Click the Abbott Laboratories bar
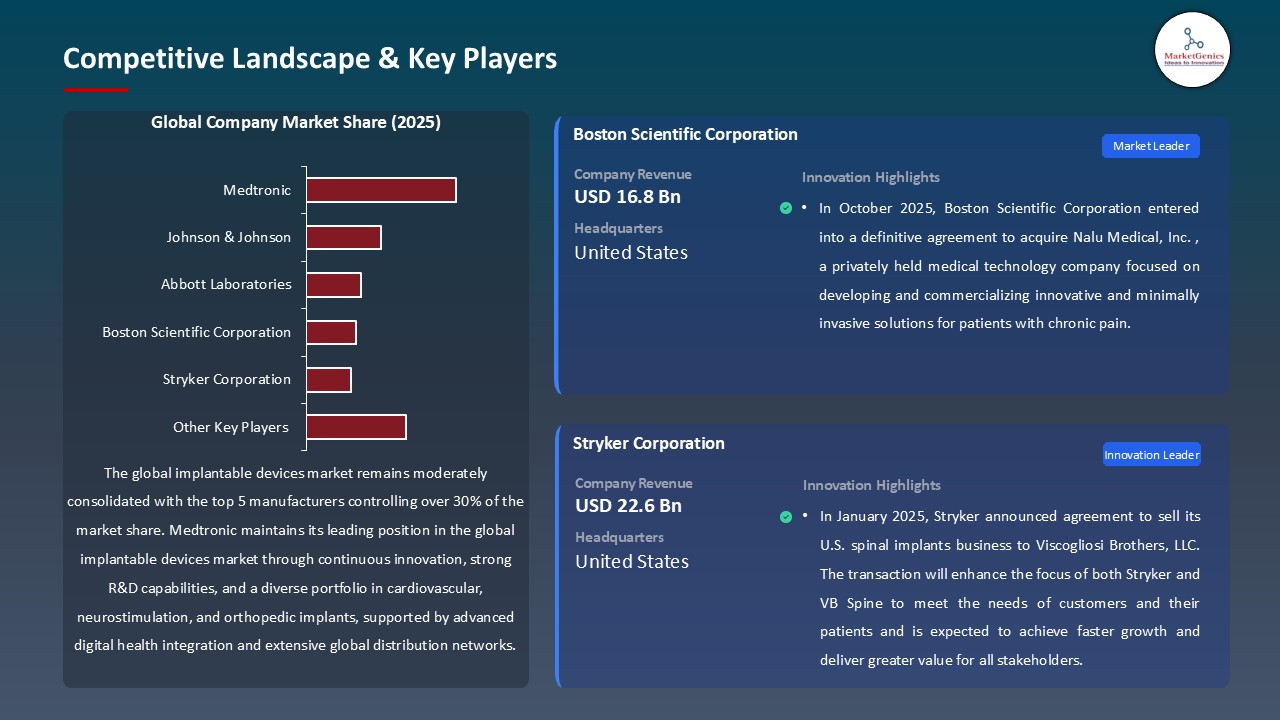The image size is (1280, 720). click(332, 284)
